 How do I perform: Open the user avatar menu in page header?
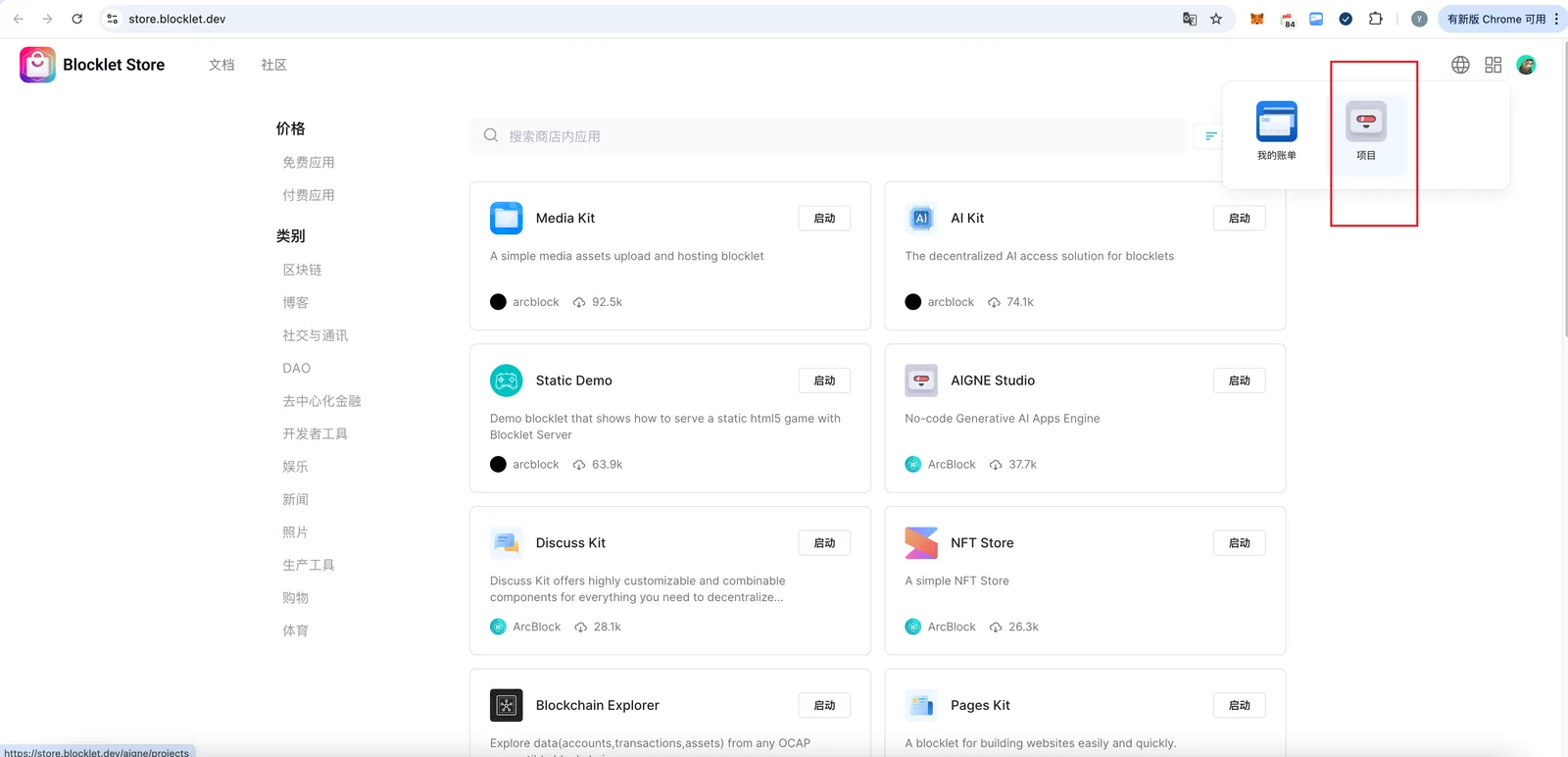tap(1526, 65)
